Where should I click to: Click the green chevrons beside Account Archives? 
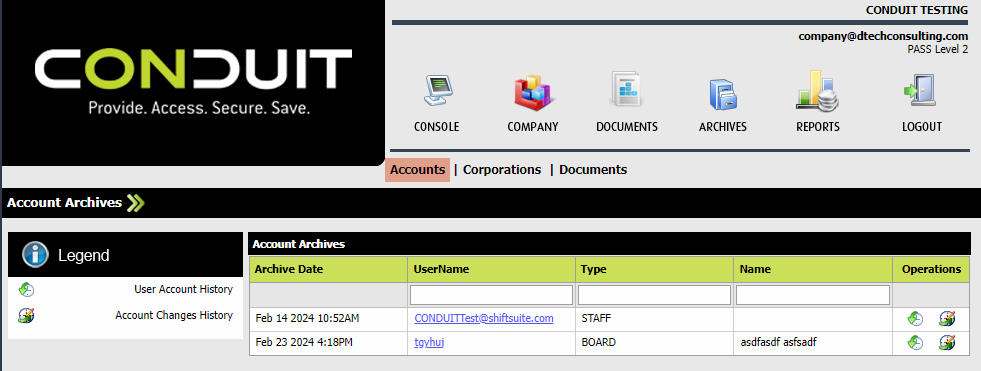(x=135, y=203)
